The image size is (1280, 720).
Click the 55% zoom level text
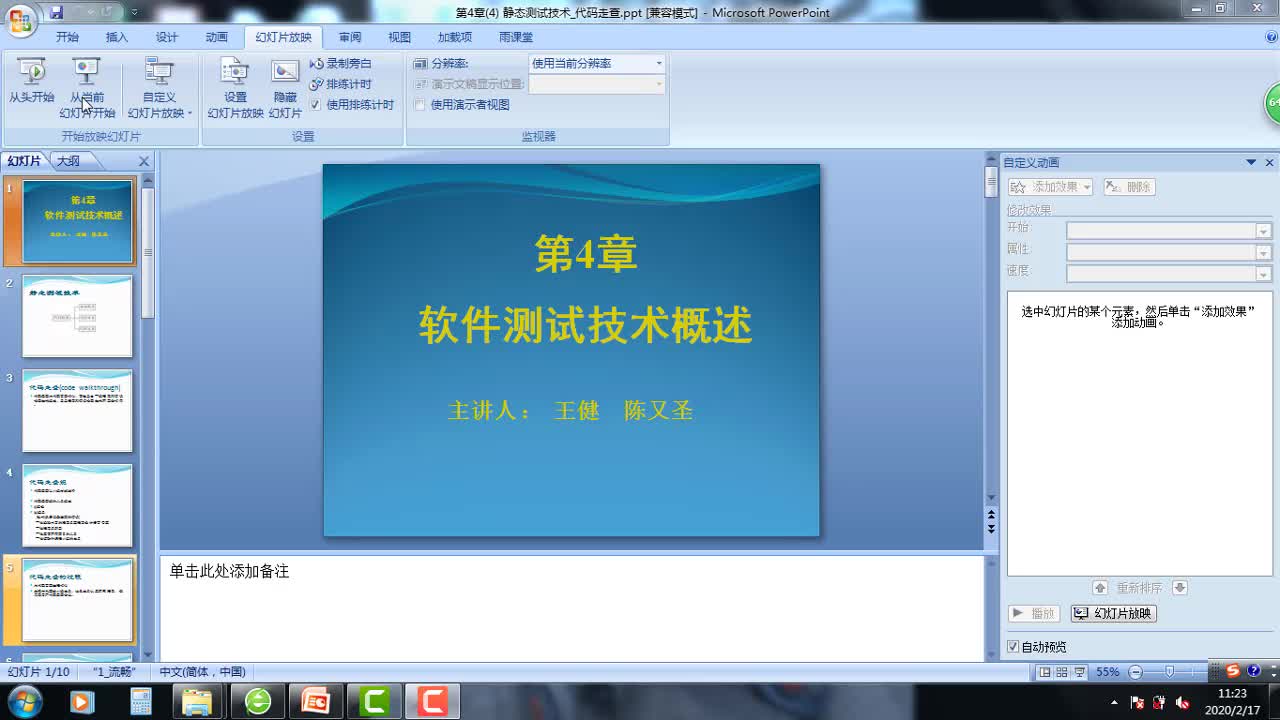(1108, 672)
